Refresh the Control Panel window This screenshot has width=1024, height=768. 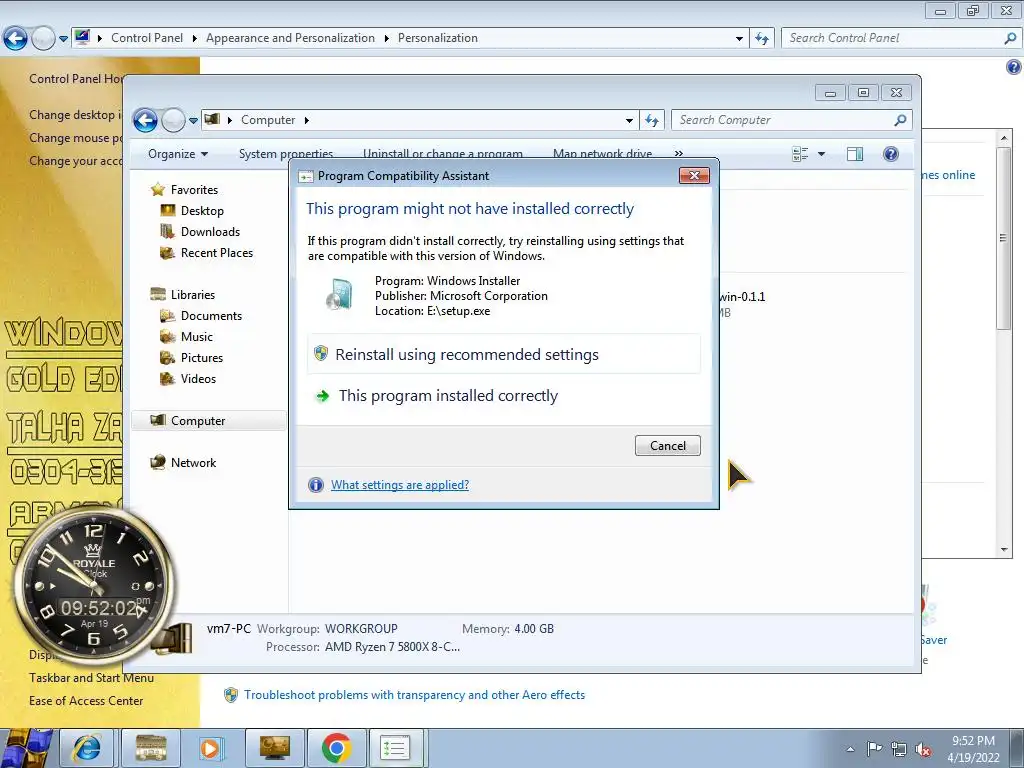pos(761,39)
